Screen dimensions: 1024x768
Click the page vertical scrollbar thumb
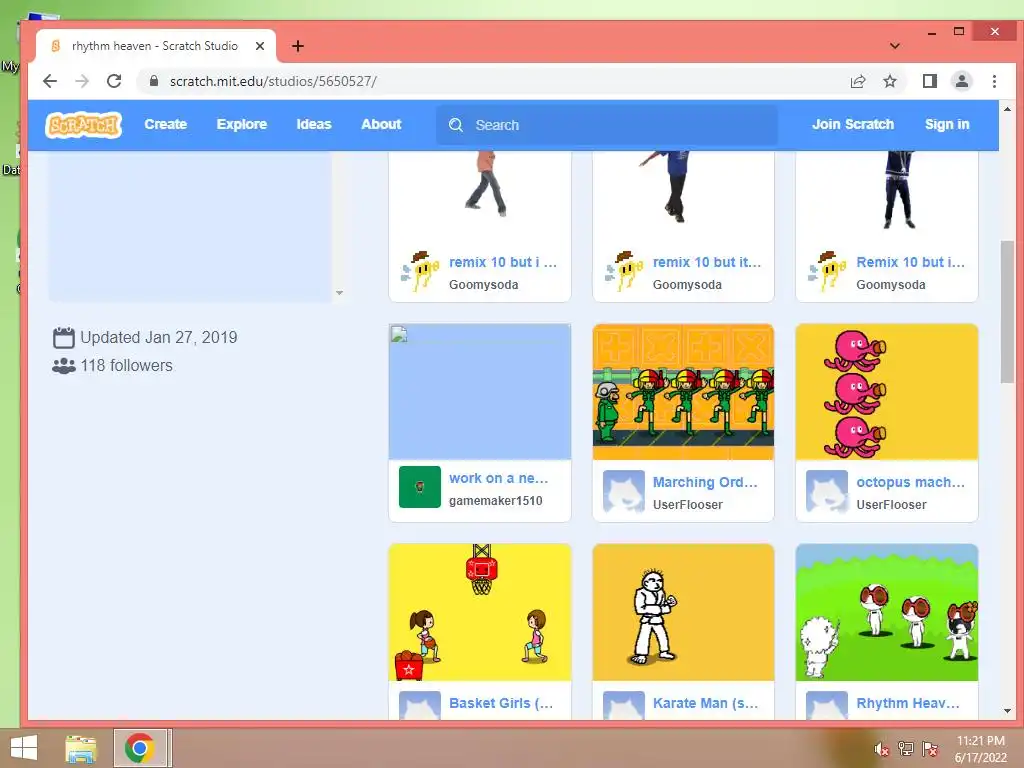1007,312
